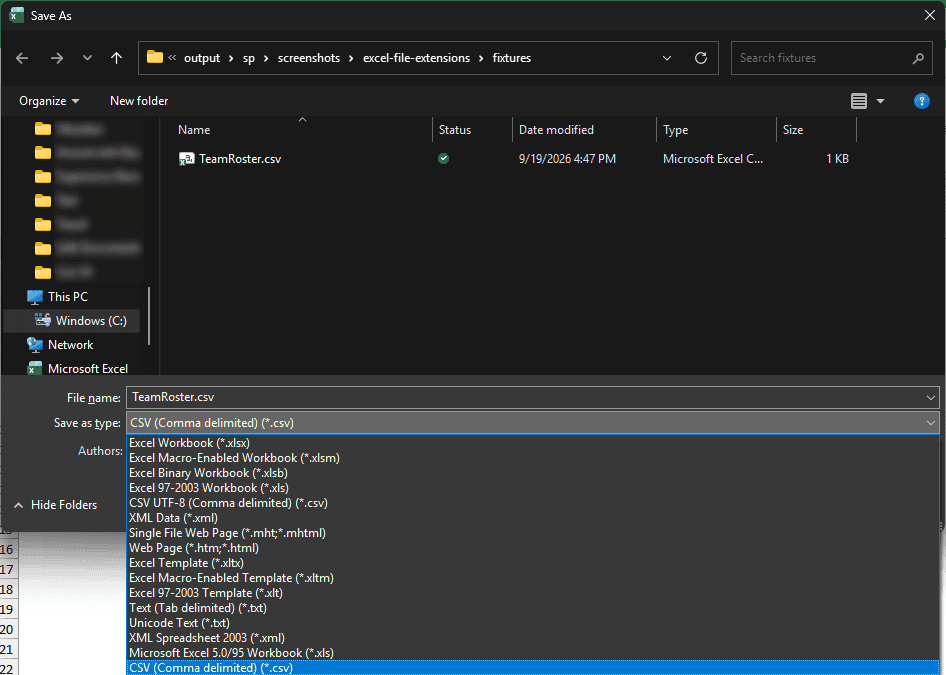Screen dimensions: 946x675
Task: Sort by Date modified column
Action: pyautogui.click(x=584, y=130)
